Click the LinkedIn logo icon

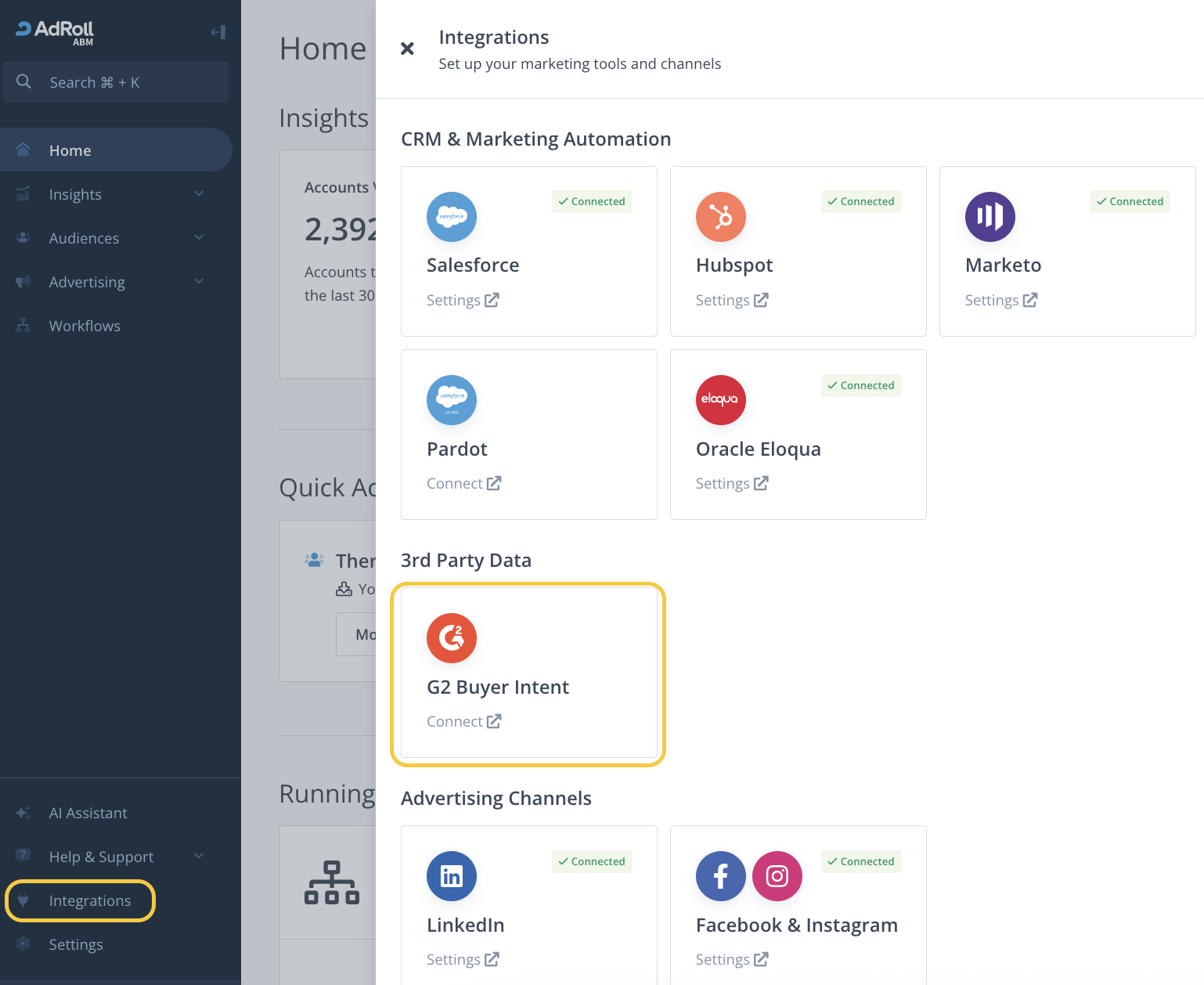451,876
